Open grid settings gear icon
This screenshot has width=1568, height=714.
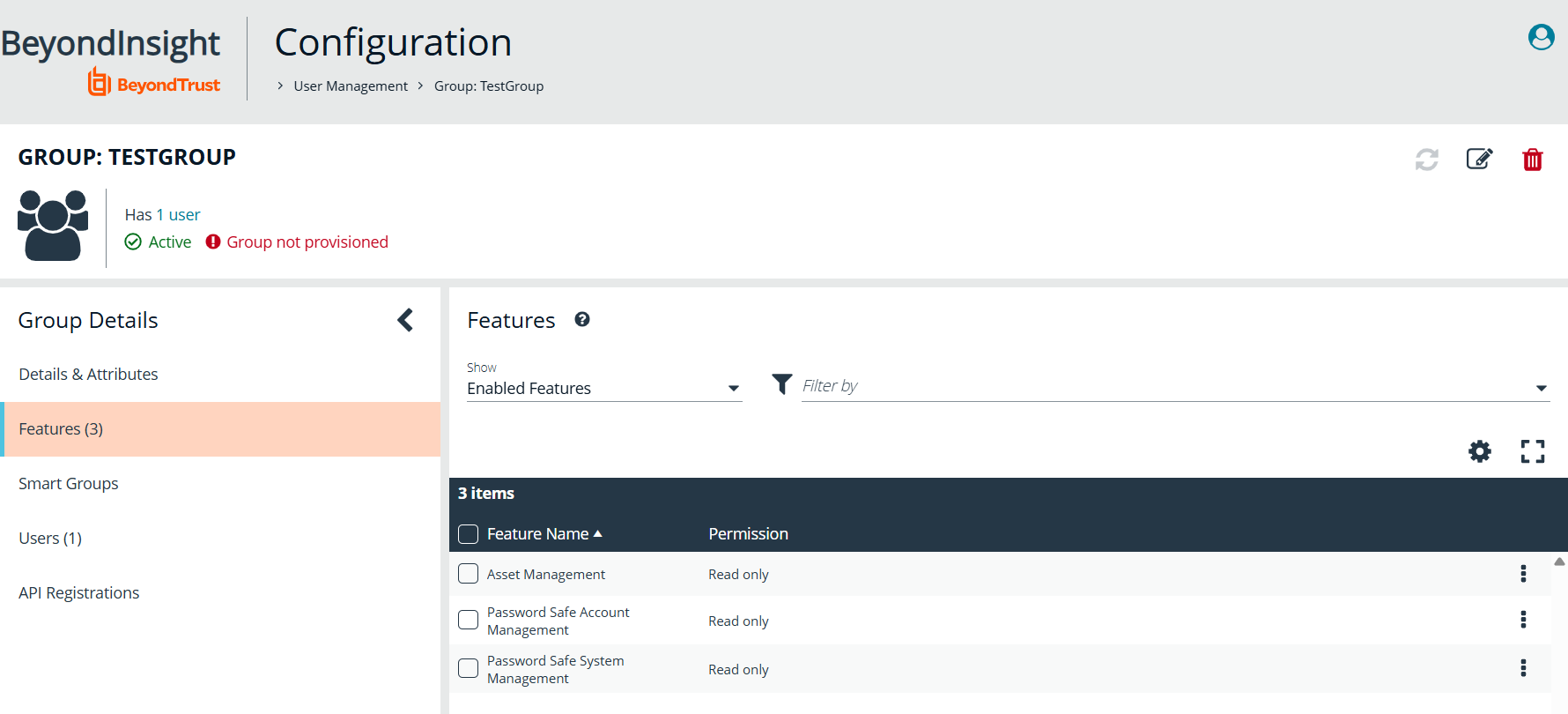(x=1479, y=451)
